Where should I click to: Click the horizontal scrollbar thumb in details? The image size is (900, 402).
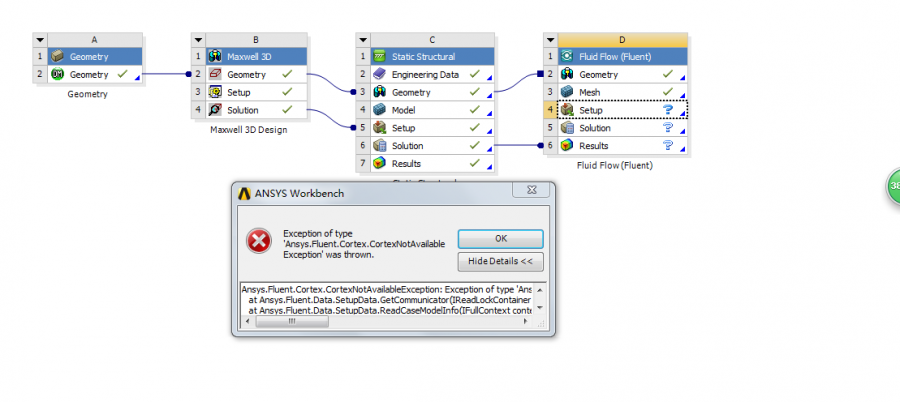(292, 322)
